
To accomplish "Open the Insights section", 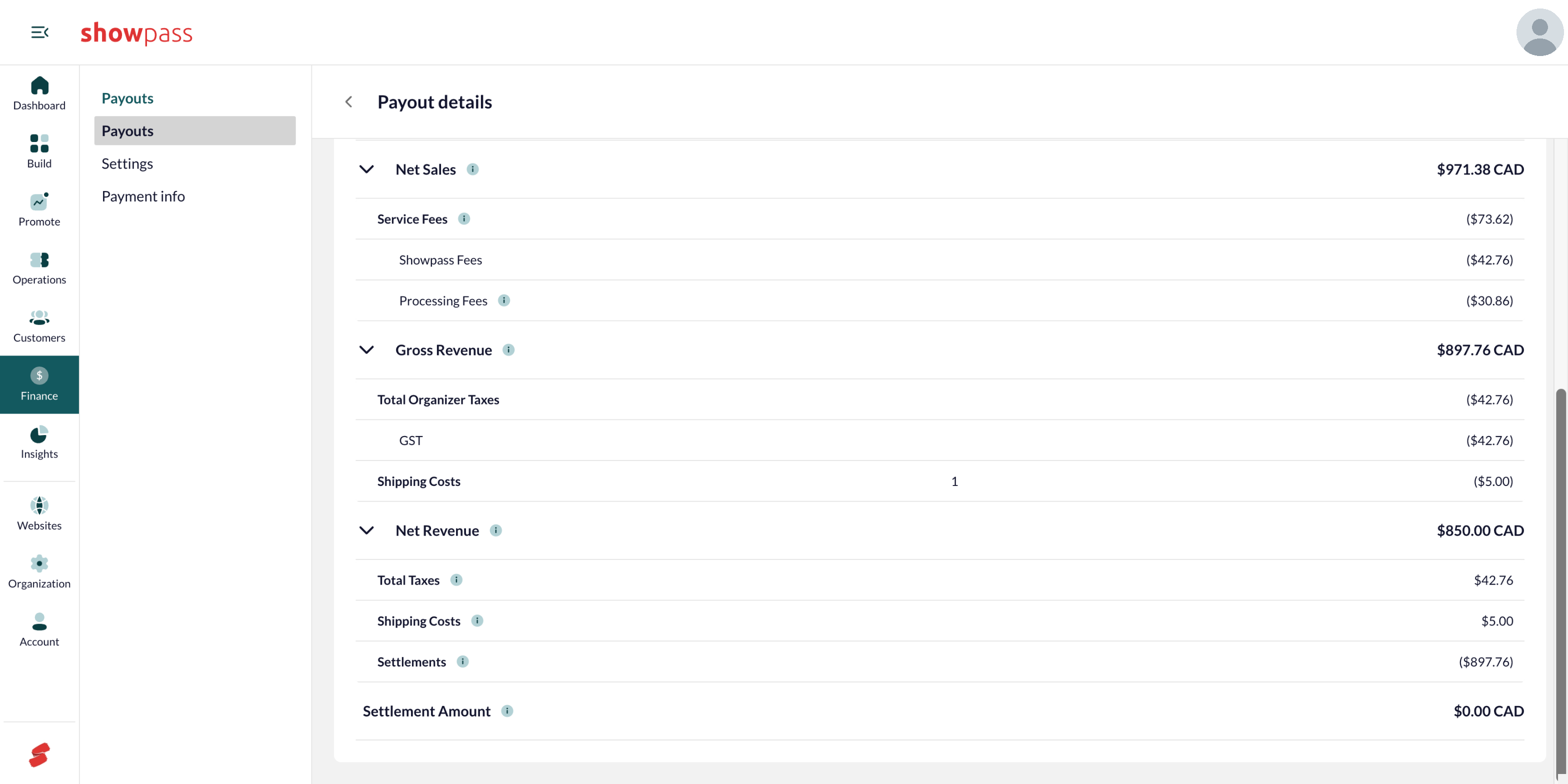I will 39,442.
